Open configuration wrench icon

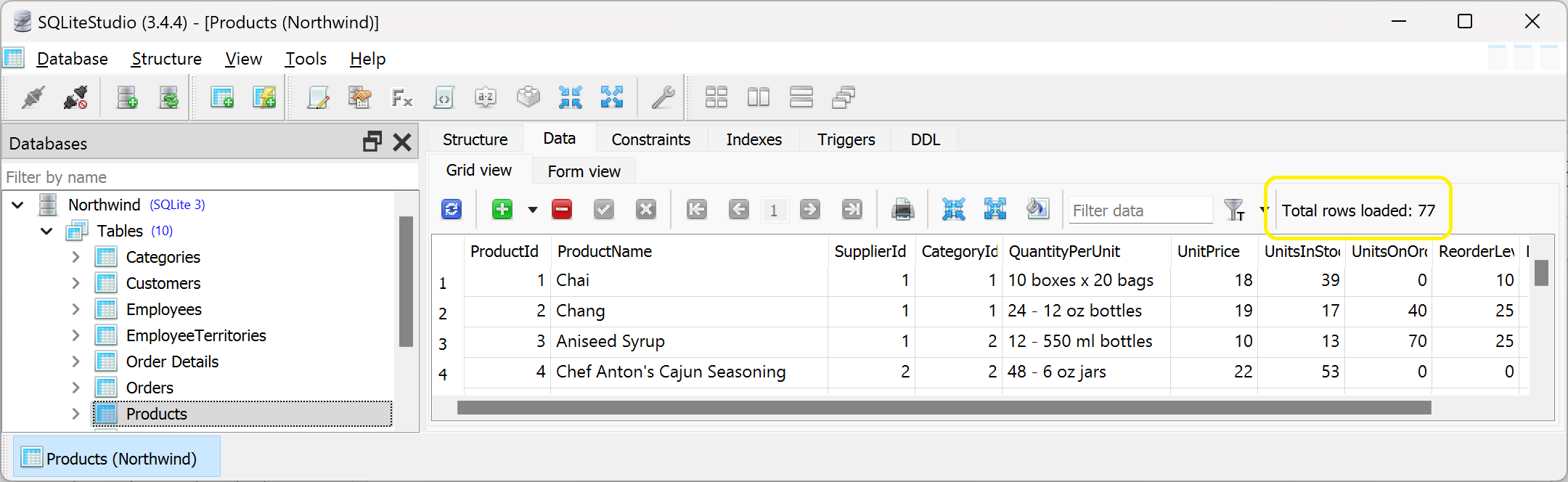pyautogui.click(x=663, y=97)
